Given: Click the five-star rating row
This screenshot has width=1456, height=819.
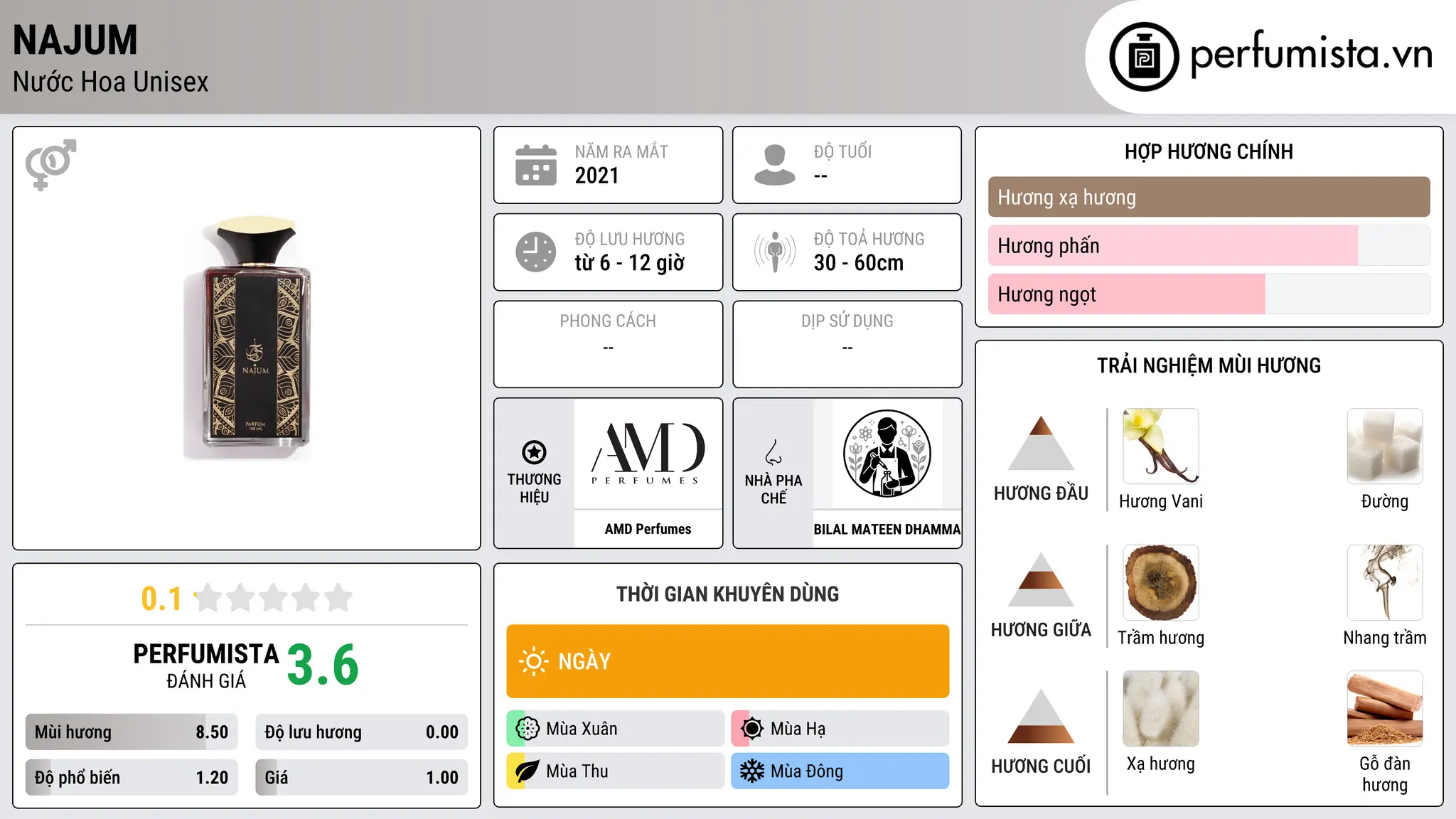Looking at the screenshot, I should 274,598.
